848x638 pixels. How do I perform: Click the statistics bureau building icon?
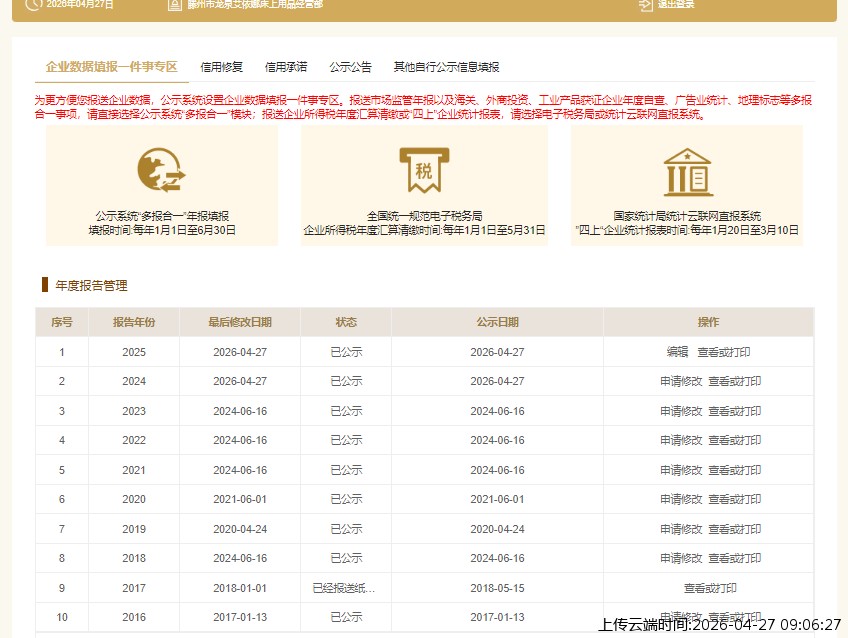point(687,173)
